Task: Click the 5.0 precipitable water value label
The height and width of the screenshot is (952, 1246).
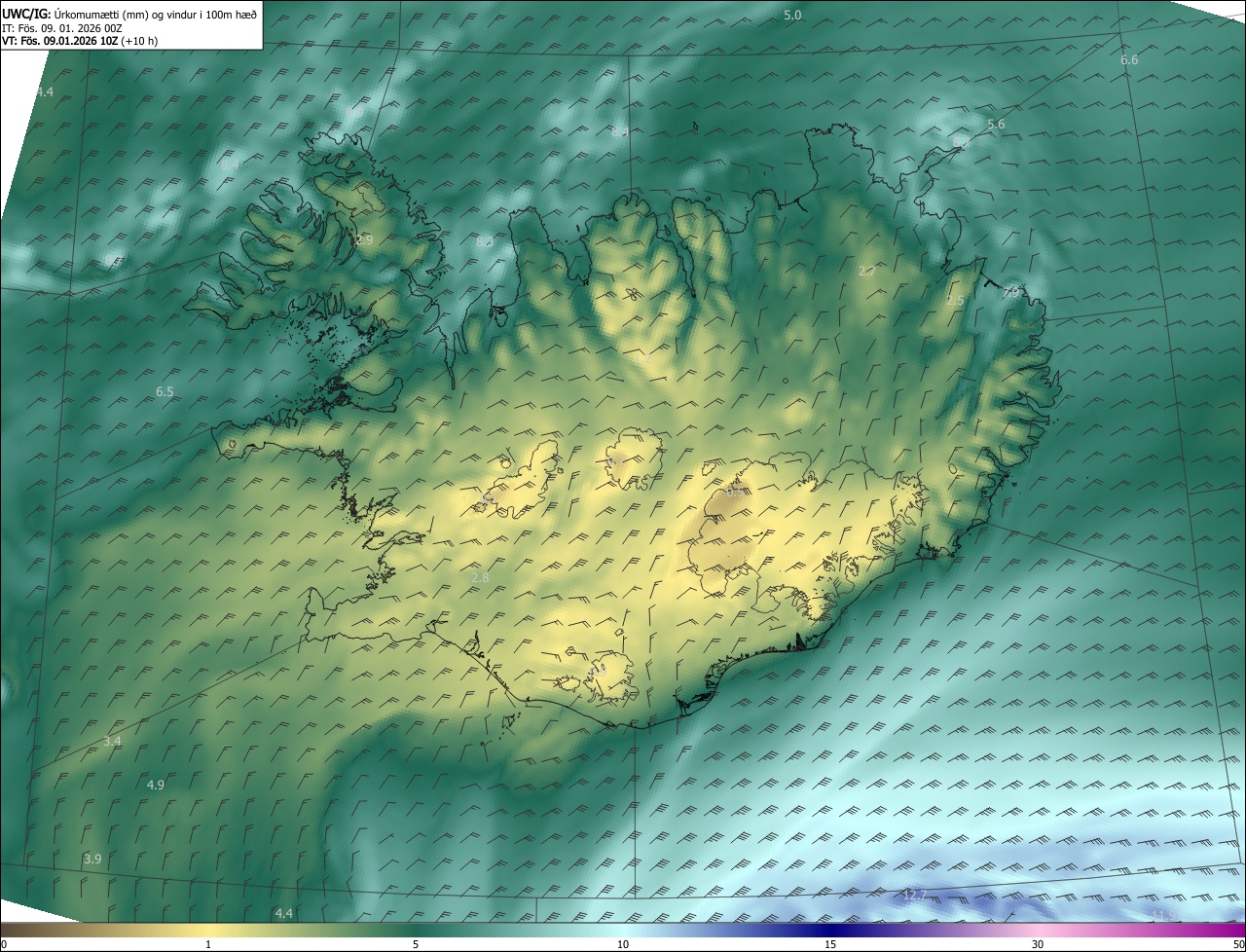Action: [x=792, y=16]
